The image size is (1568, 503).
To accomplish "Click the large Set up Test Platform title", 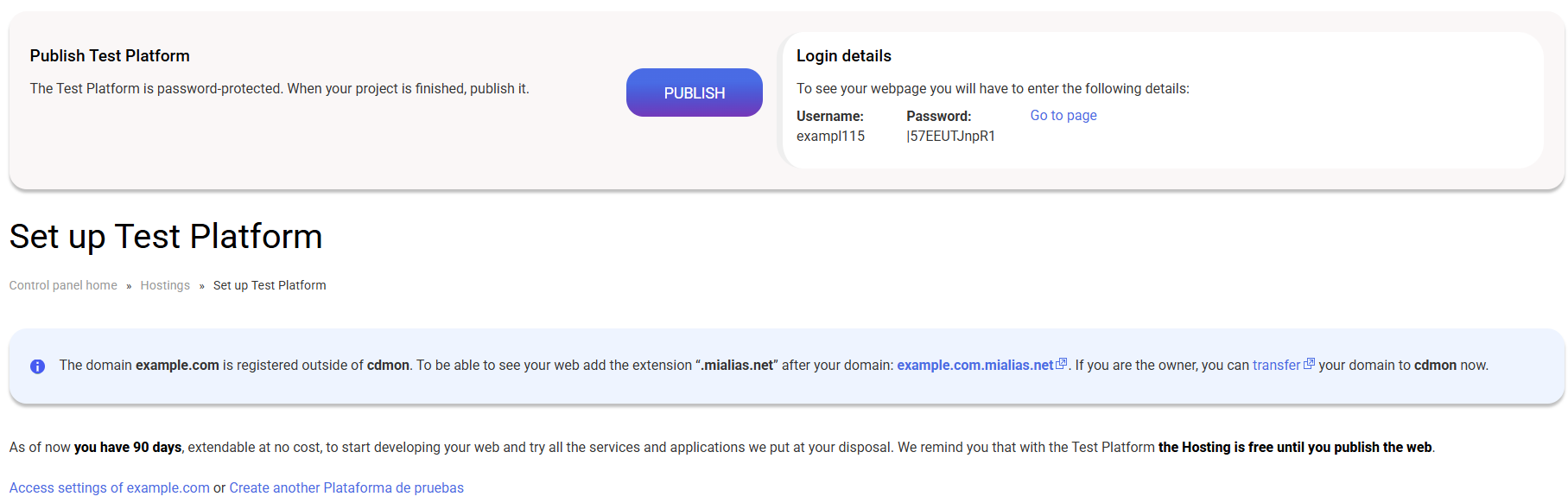I will pos(166,237).
